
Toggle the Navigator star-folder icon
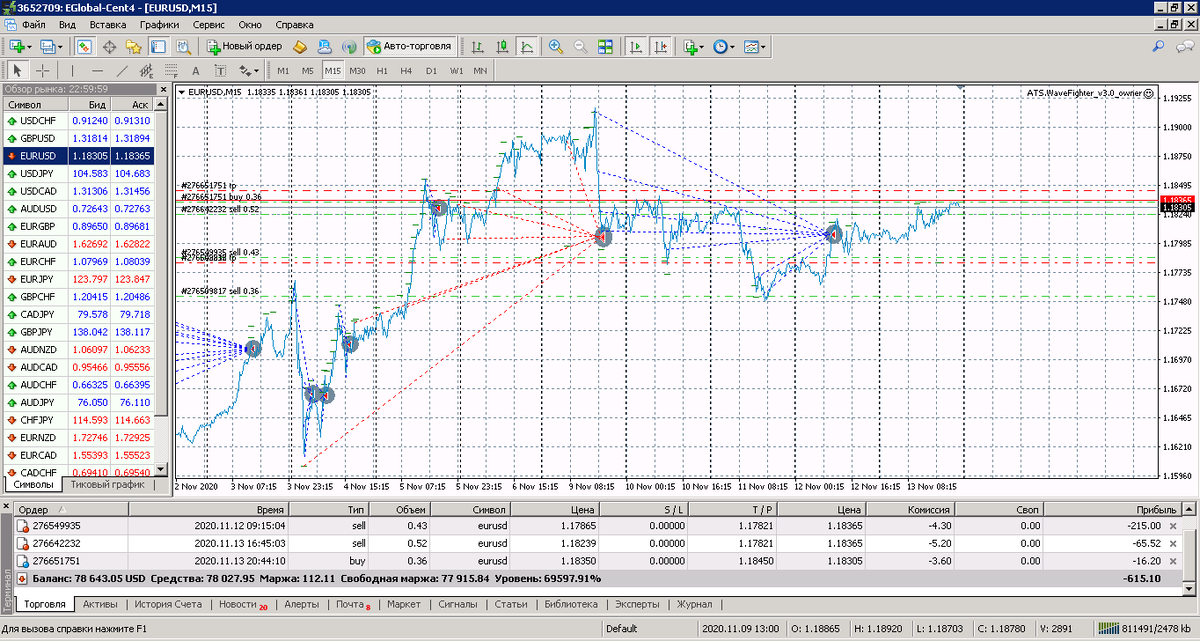[x=135, y=46]
